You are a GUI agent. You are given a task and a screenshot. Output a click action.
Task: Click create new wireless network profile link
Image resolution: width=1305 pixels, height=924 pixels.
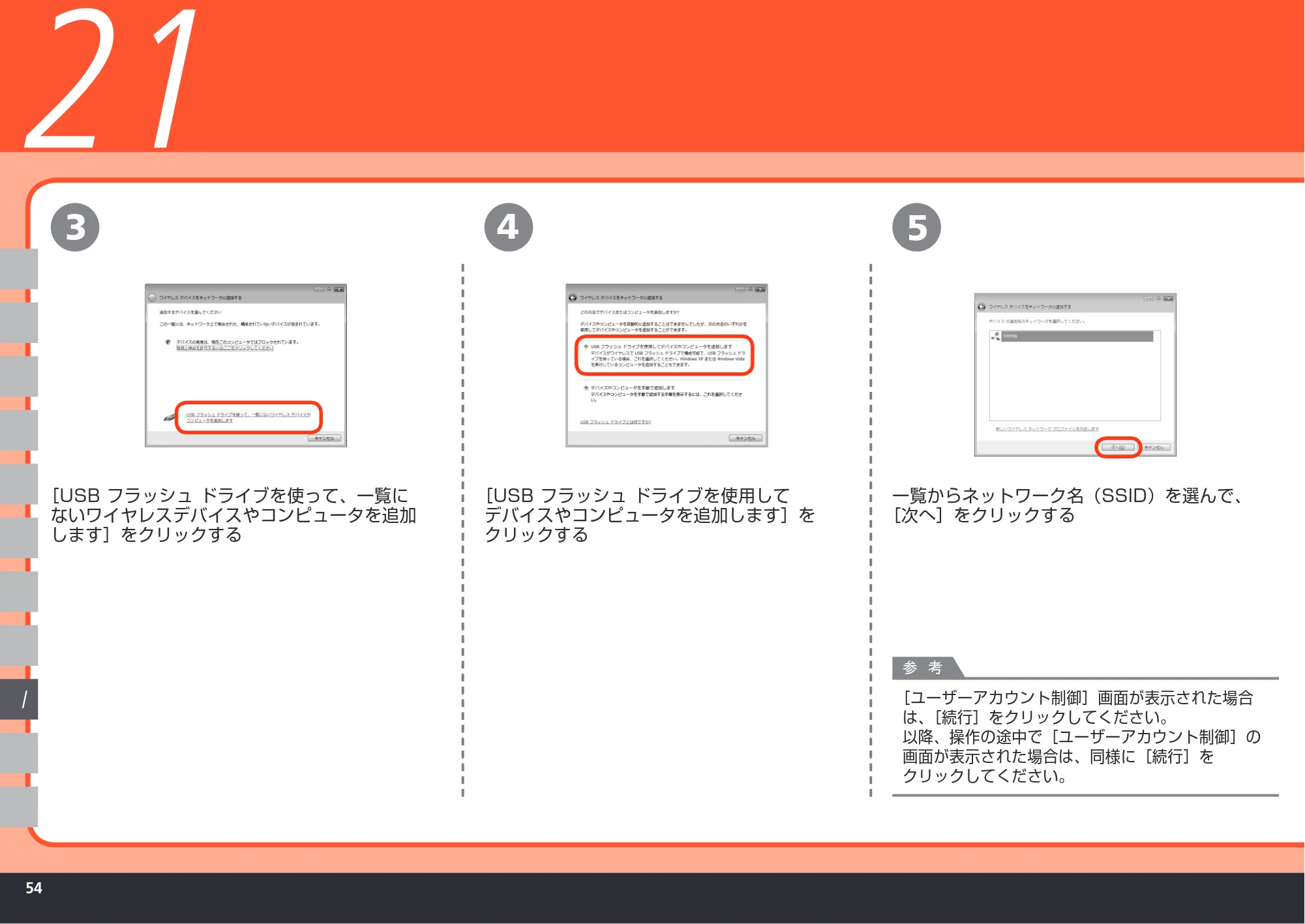pyautogui.click(x=1047, y=429)
